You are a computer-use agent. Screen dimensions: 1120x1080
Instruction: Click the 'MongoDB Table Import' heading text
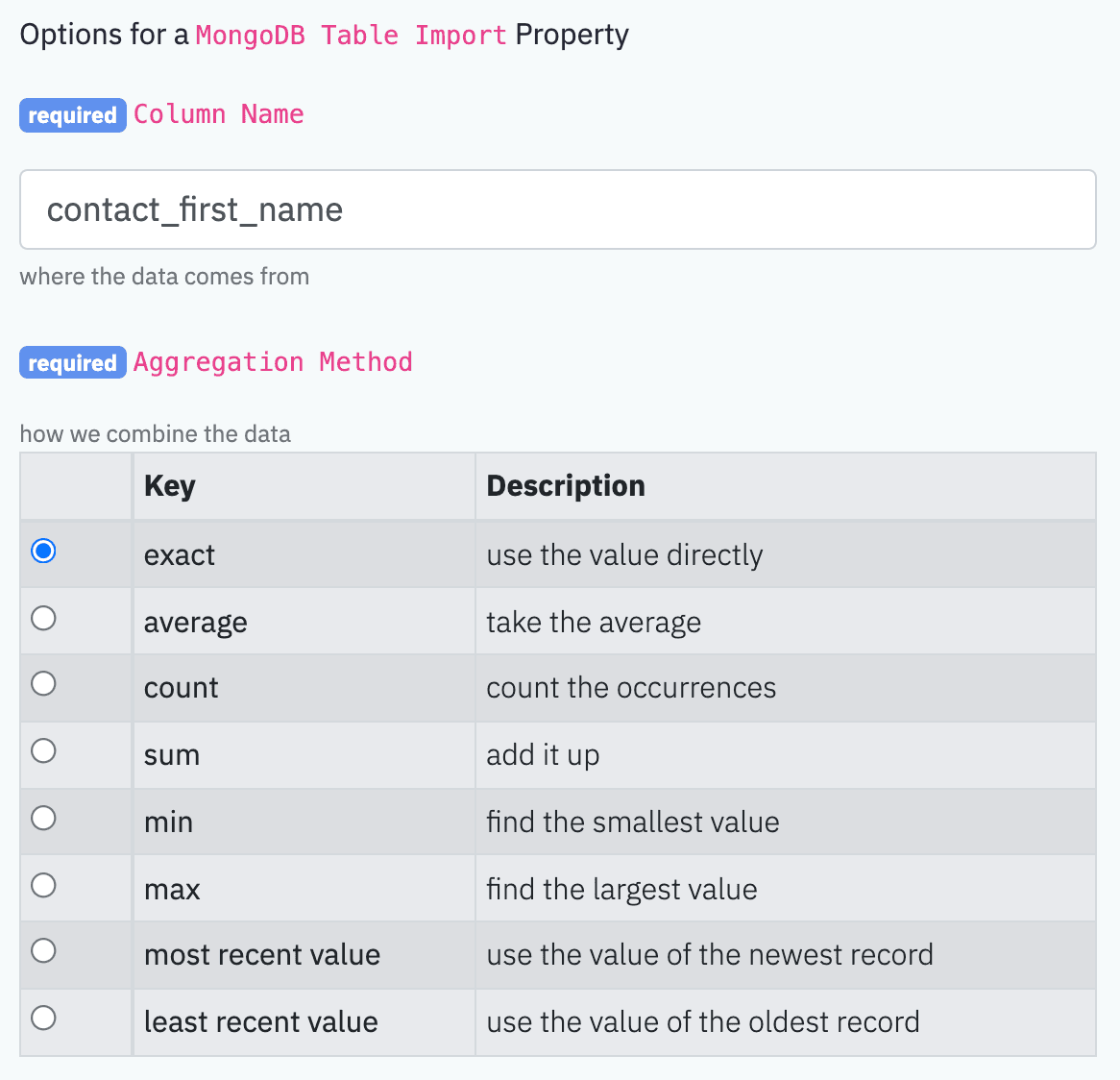pos(351,35)
